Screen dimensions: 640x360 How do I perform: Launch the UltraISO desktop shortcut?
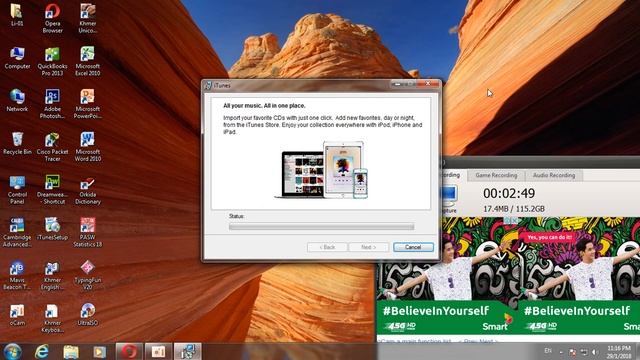click(87, 315)
